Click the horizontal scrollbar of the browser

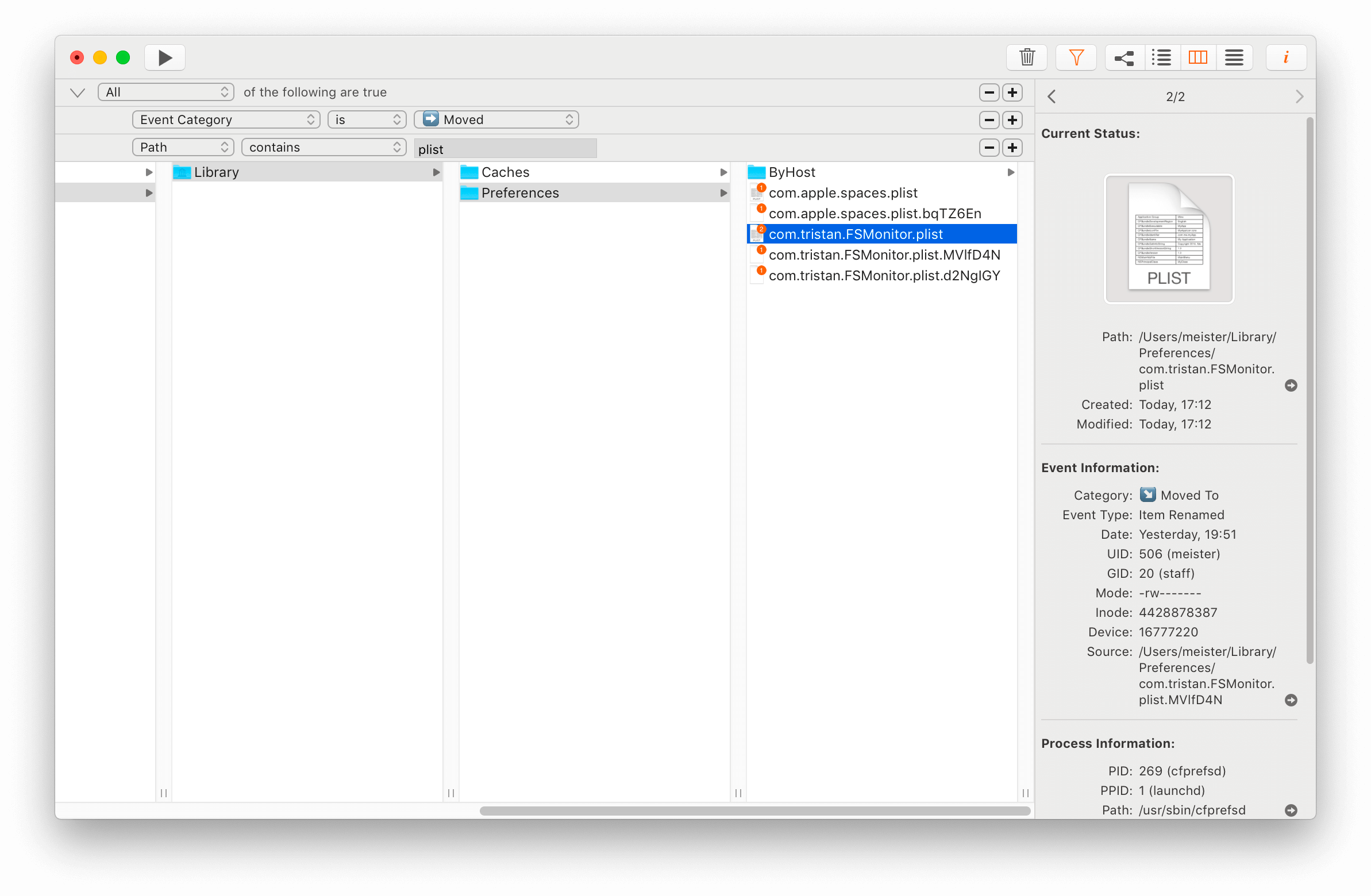click(754, 811)
